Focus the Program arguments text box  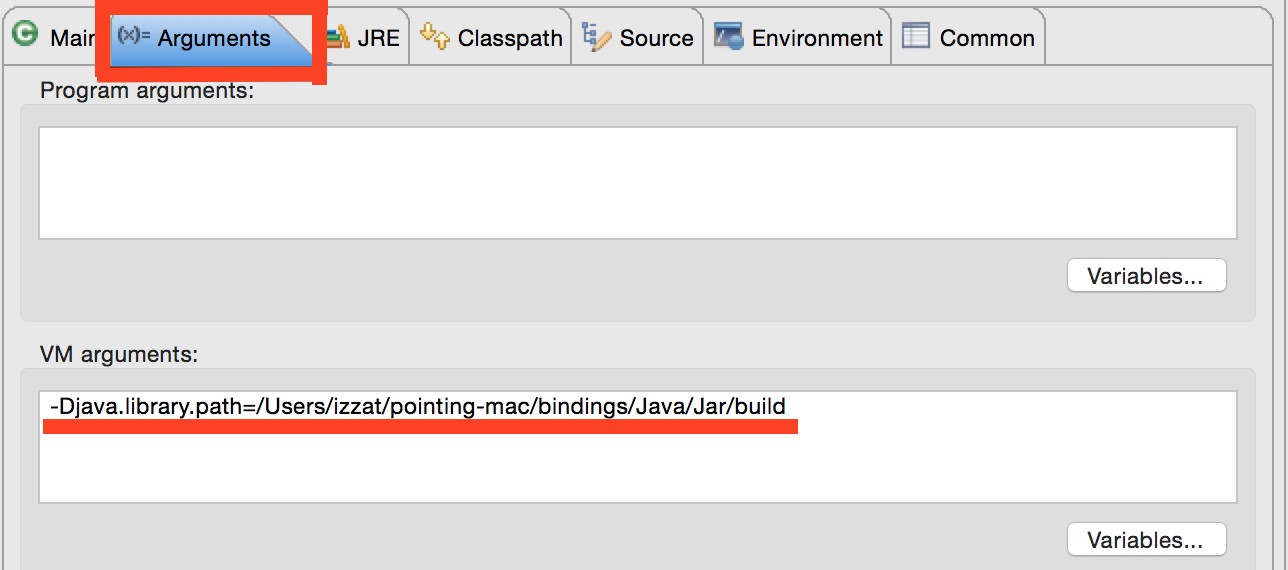638,183
